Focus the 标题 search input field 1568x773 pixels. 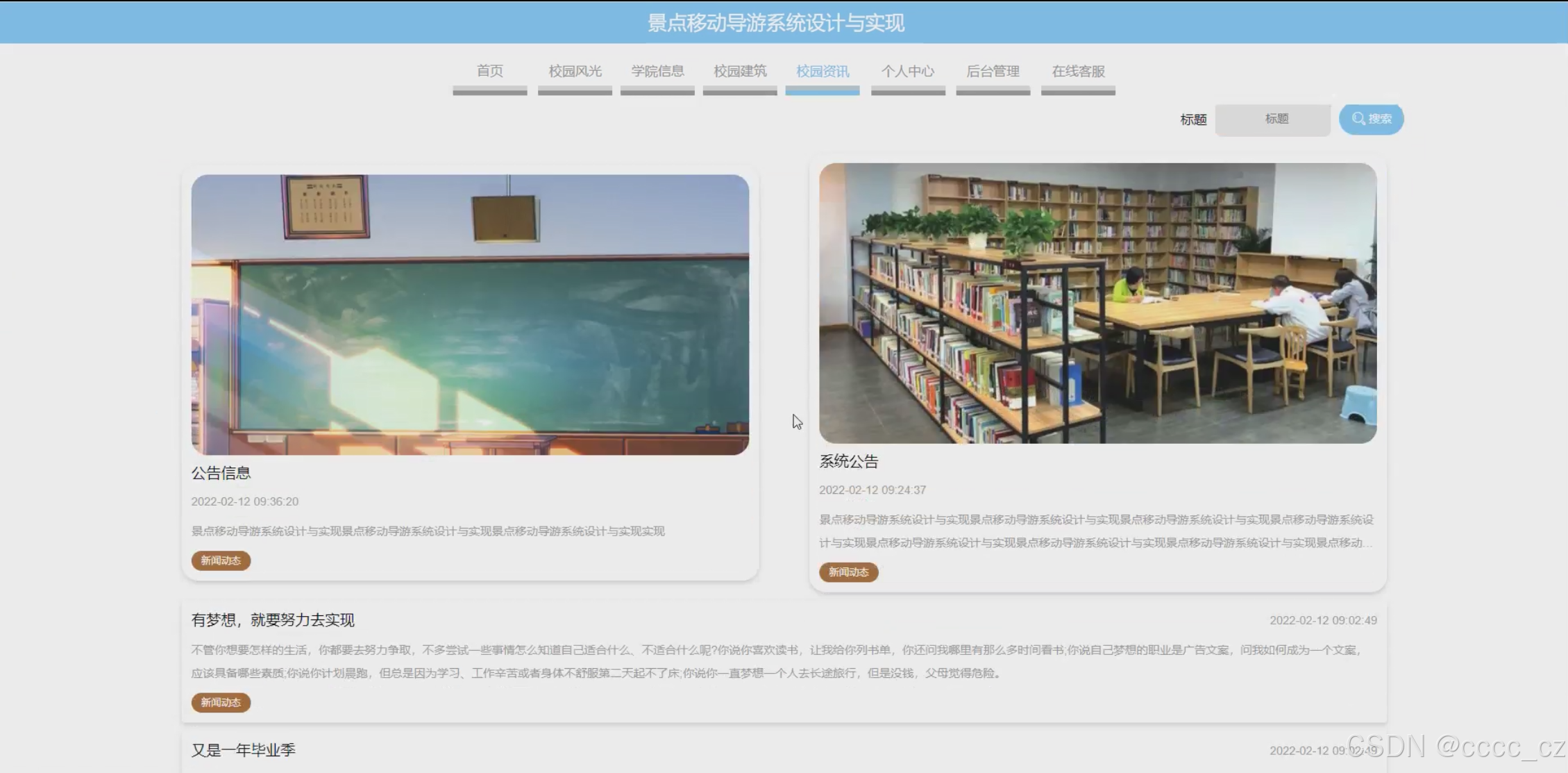coord(1272,119)
